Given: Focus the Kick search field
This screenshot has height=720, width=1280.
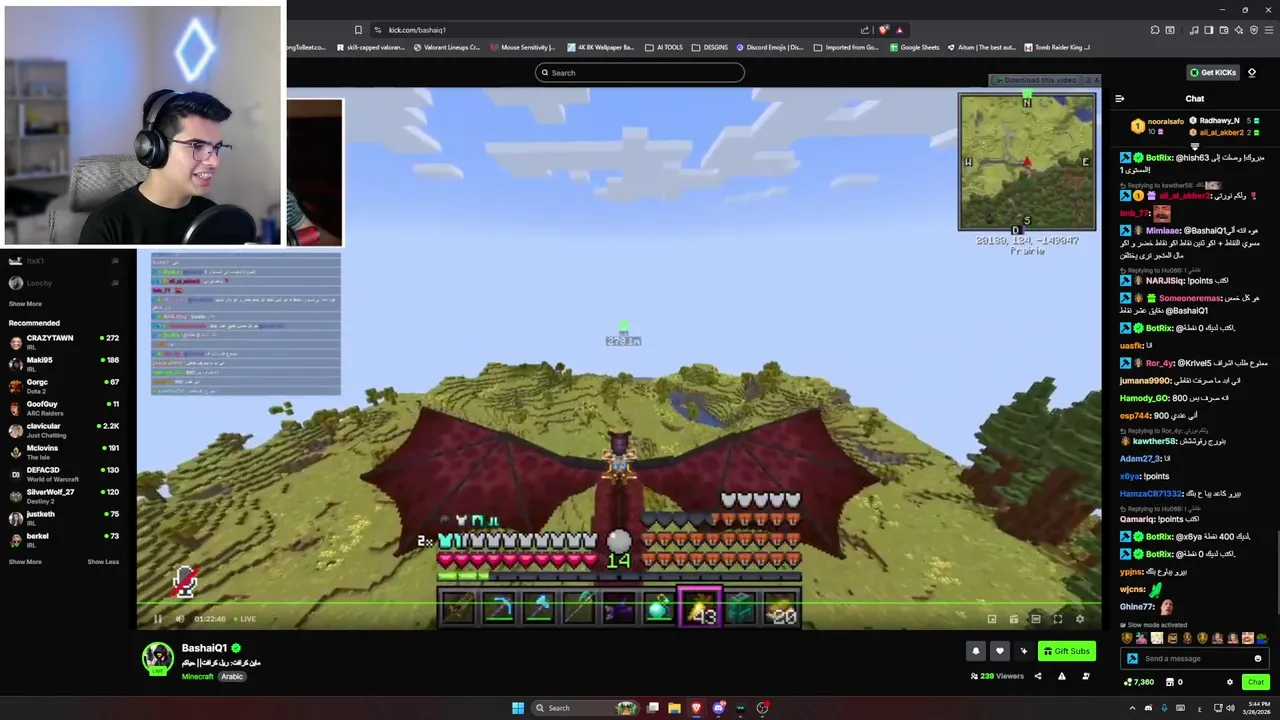Looking at the screenshot, I should click(x=640, y=72).
